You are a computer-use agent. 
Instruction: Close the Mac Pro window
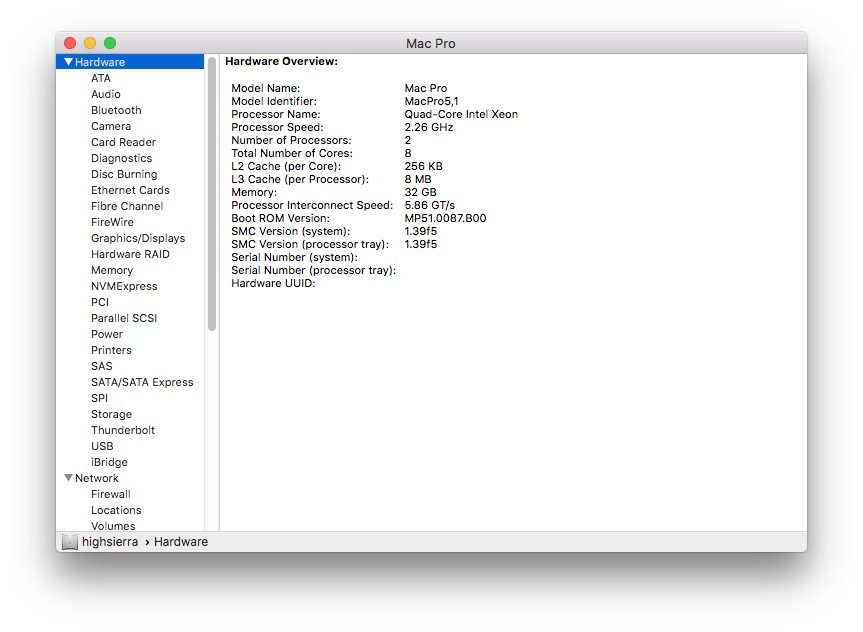pyautogui.click(x=70, y=43)
